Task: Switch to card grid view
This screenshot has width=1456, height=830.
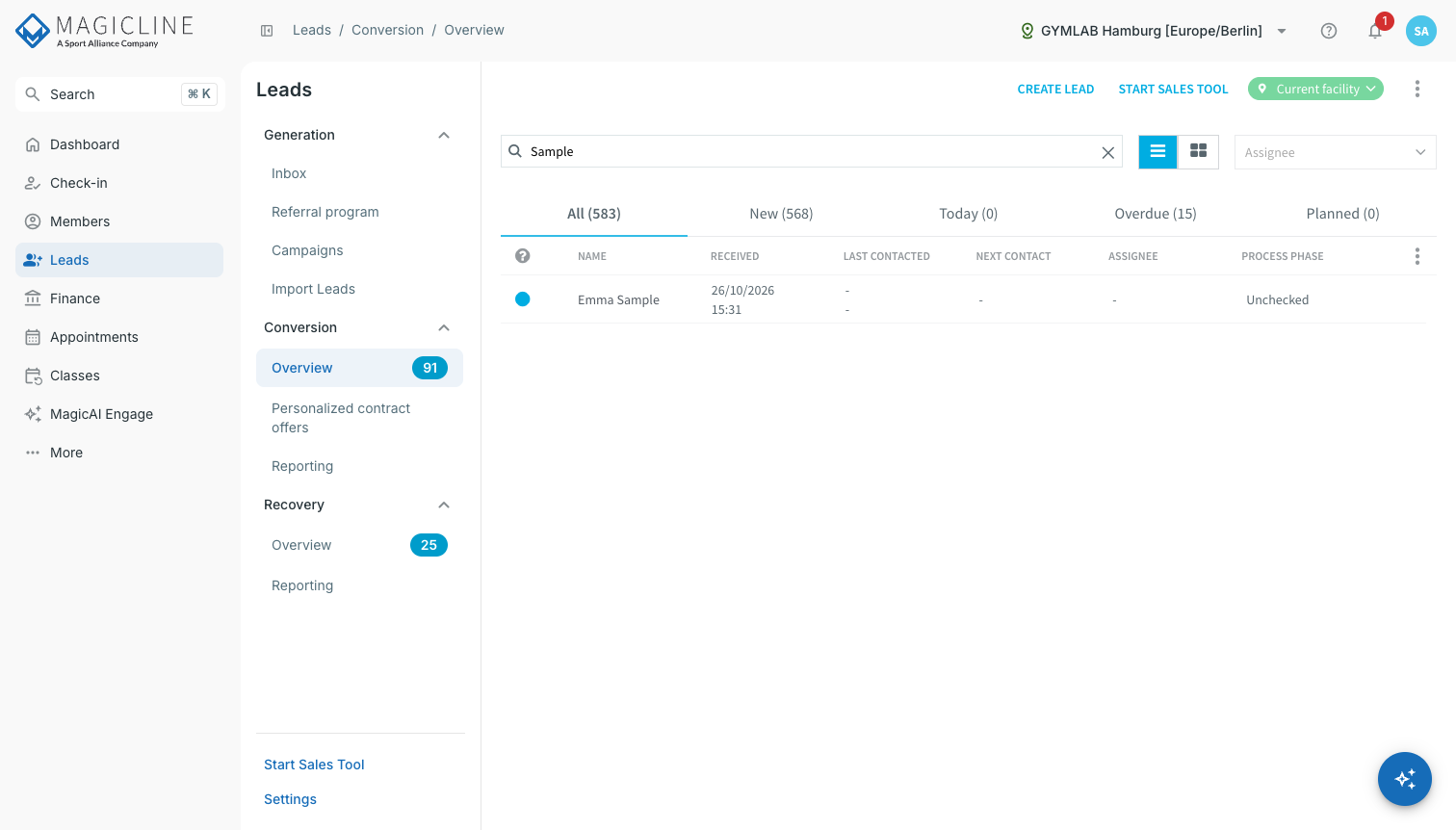Action: (1199, 151)
